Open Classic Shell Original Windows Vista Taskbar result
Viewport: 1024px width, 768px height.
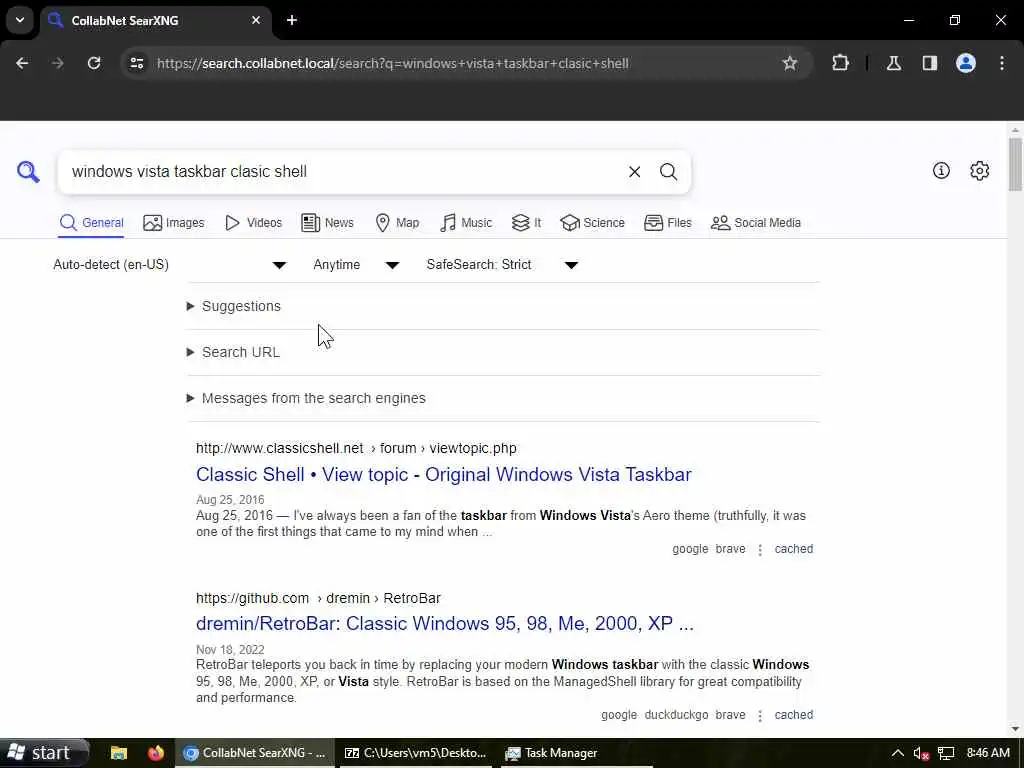(443, 475)
